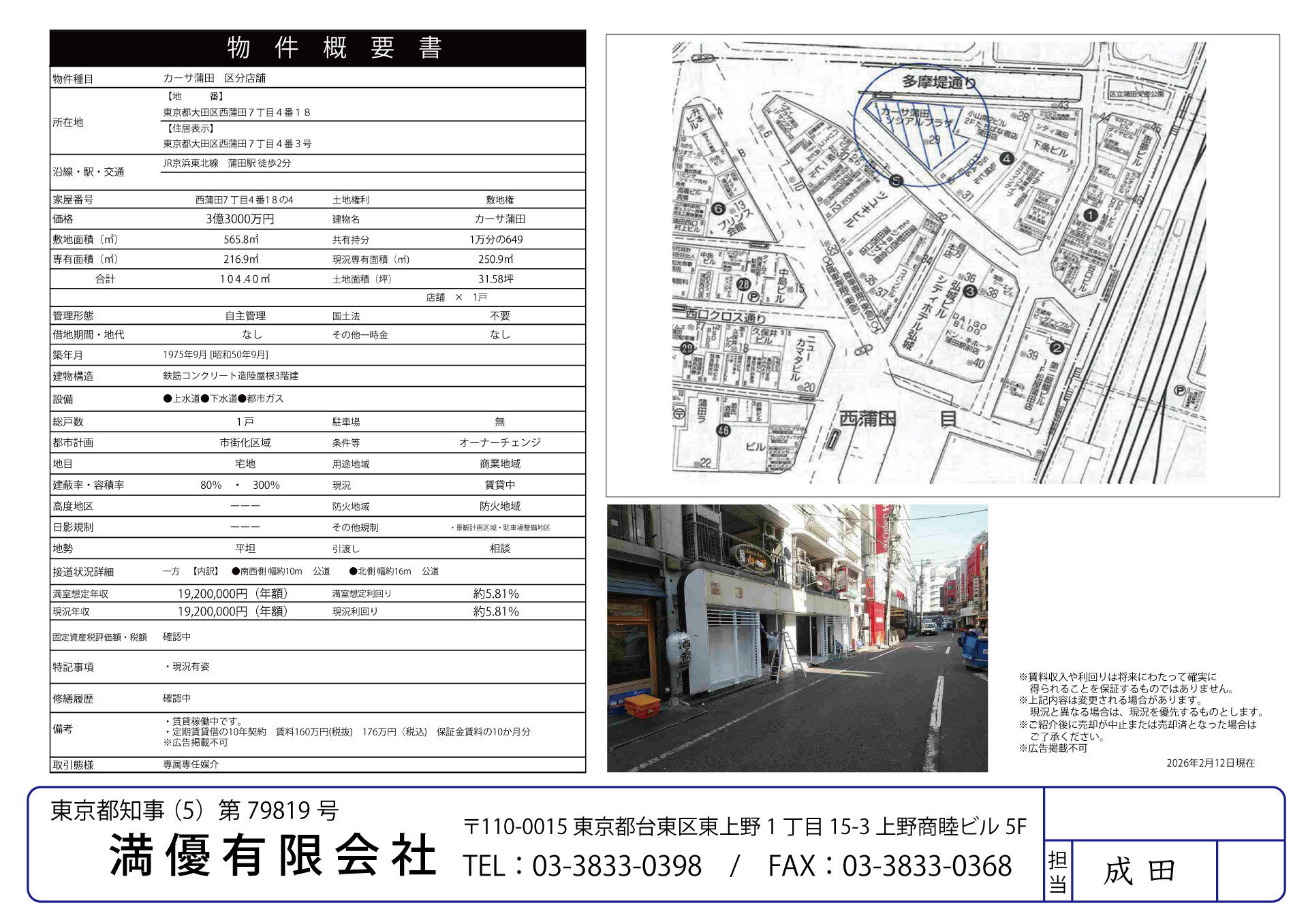
Task: Click the 現況専有面積 value "250.9㎡"
Action: pyautogui.click(x=496, y=259)
